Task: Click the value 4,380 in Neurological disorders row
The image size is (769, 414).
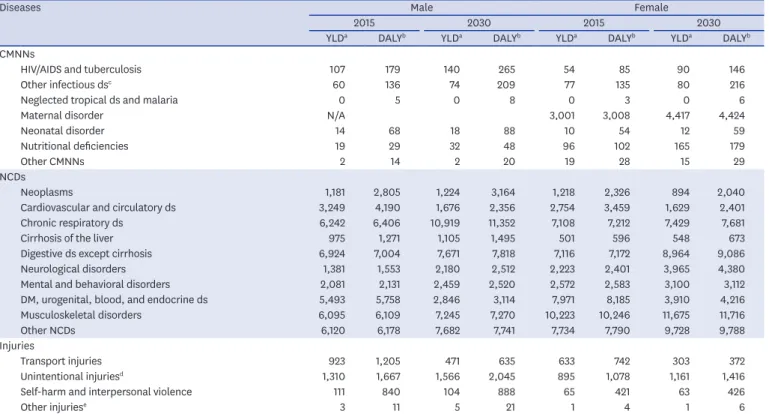Action: [732, 269]
